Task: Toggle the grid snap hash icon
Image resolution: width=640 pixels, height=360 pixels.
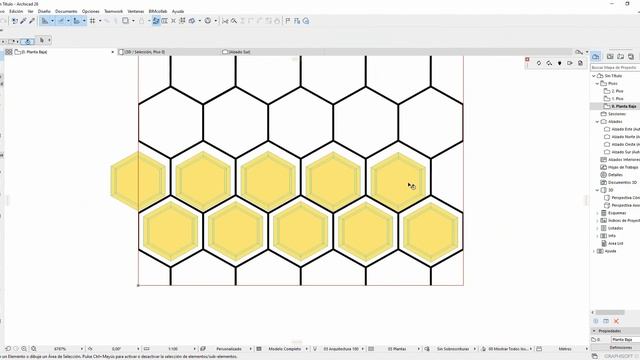Action: click(93, 21)
